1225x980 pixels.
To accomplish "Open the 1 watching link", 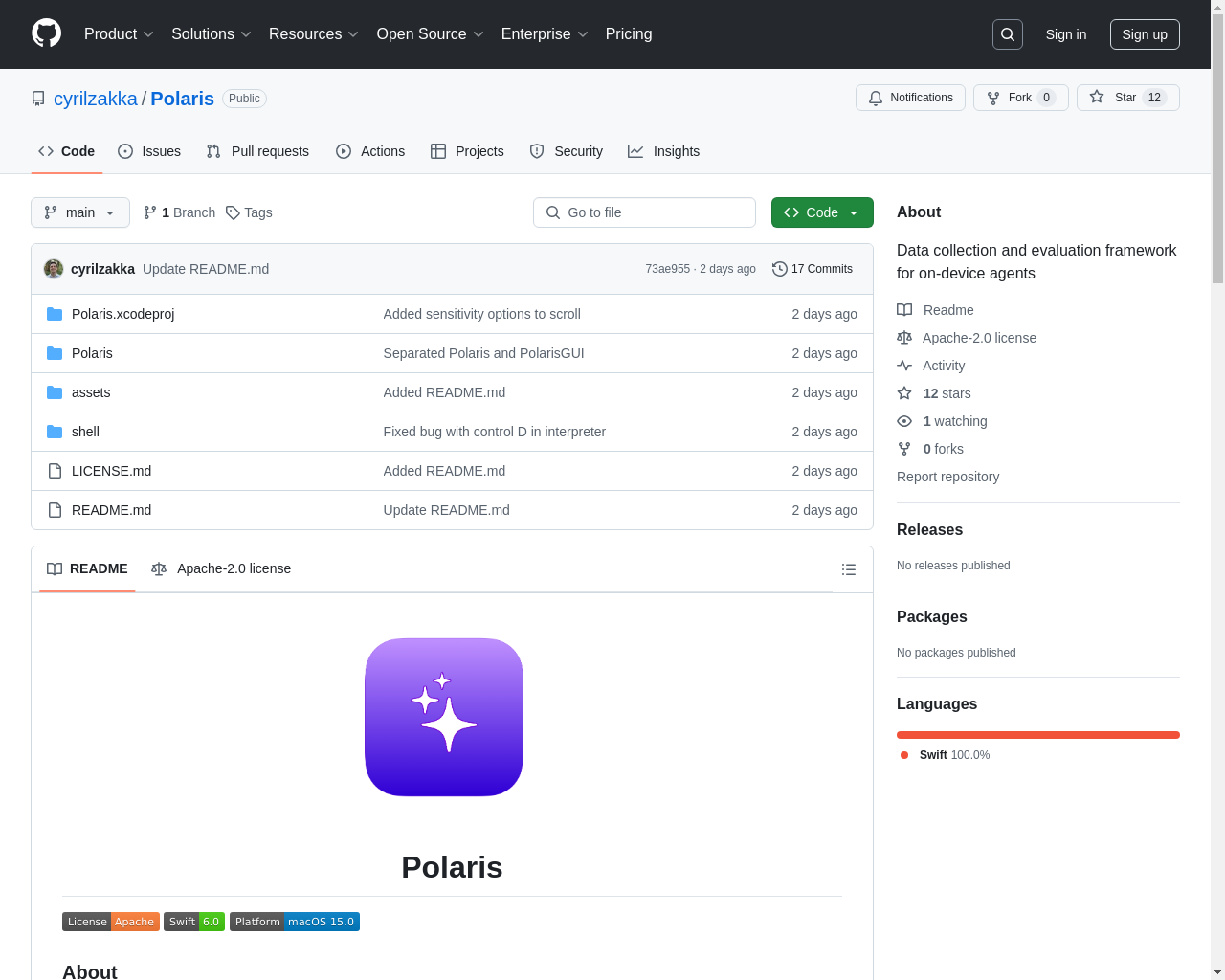I will point(942,421).
